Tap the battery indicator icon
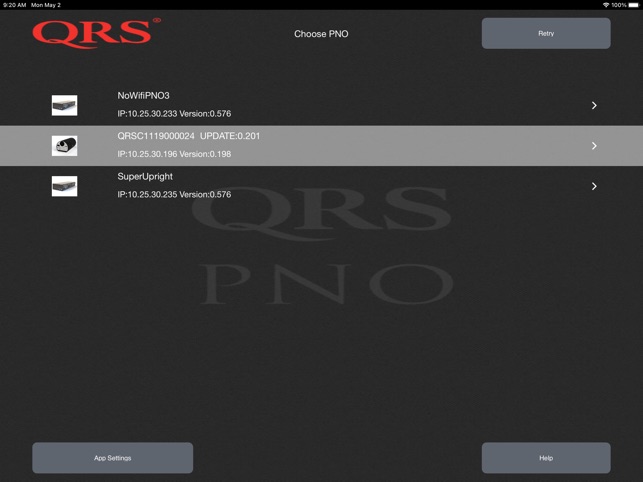 (x=634, y=5)
